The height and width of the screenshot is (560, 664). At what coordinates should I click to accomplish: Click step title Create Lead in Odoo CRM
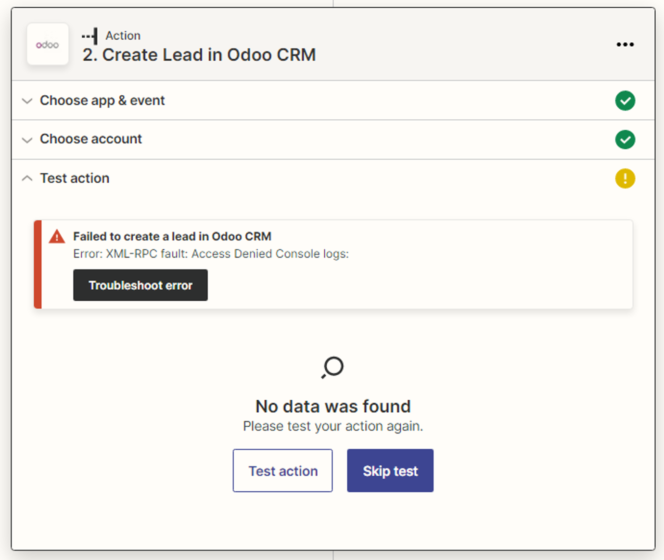[199, 55]
